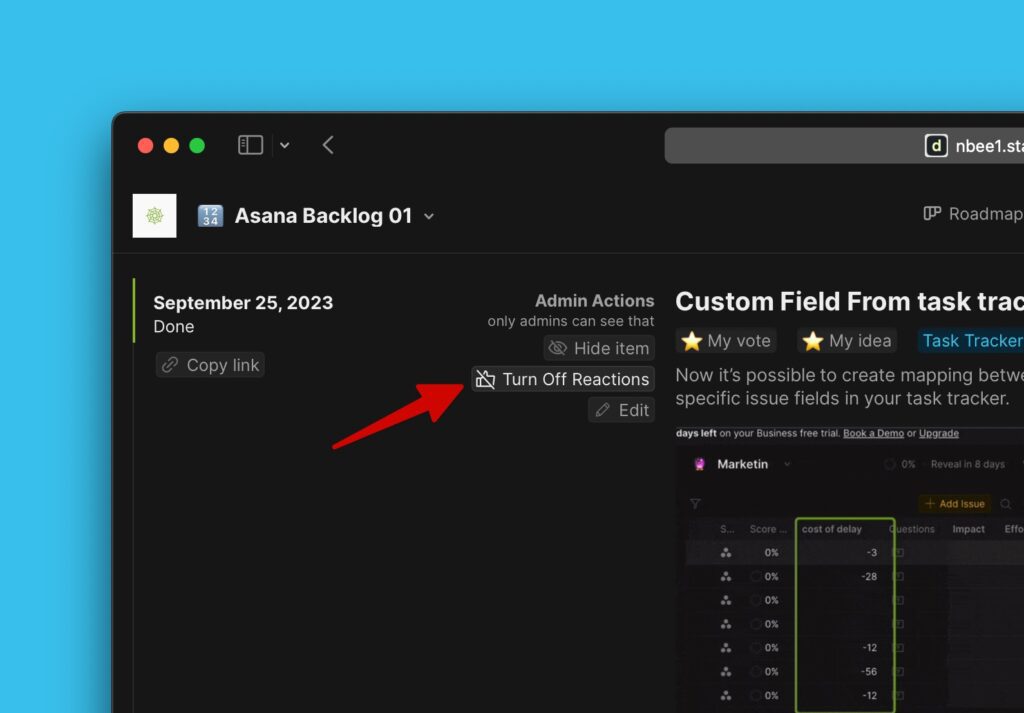The height and width of the screenshot is (713, 1024).
Task: Click the Add Issue button
Action: pos(955,504)
